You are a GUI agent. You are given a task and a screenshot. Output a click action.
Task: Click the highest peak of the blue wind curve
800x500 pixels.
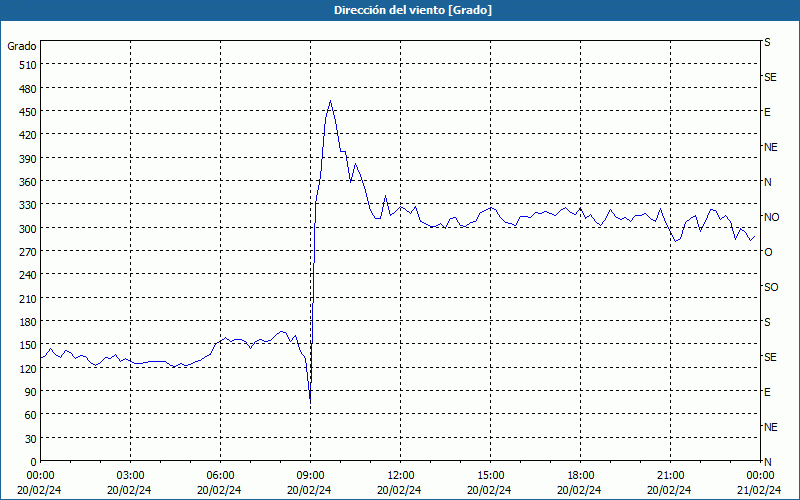pyautogui.click(x=331, y=101)
